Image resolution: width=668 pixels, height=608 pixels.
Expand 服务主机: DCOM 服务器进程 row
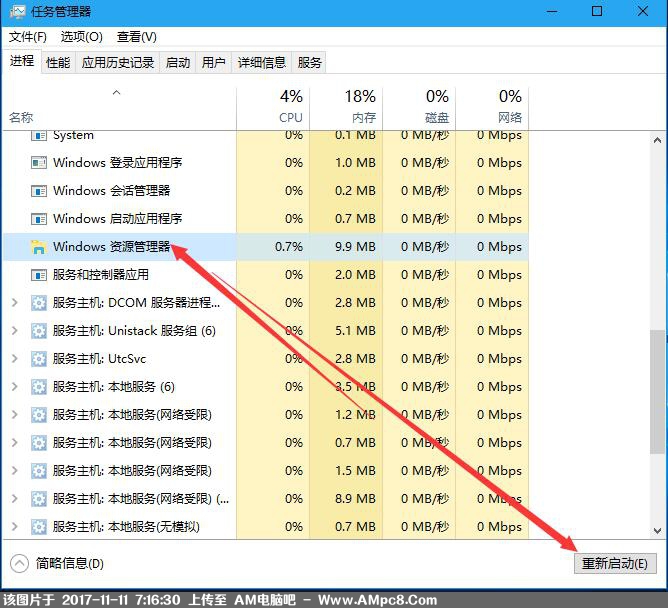(14, 303)
